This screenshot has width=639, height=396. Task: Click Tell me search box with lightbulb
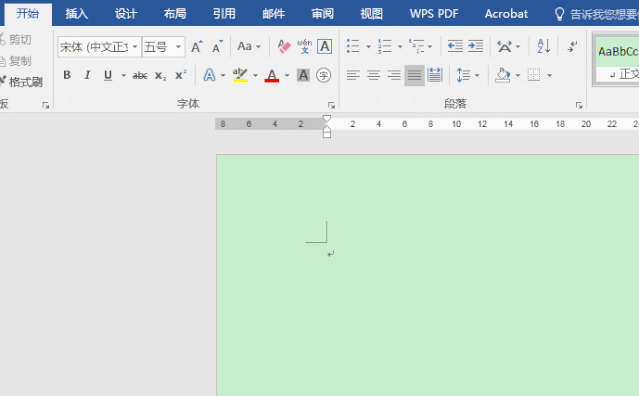[596, 14]
